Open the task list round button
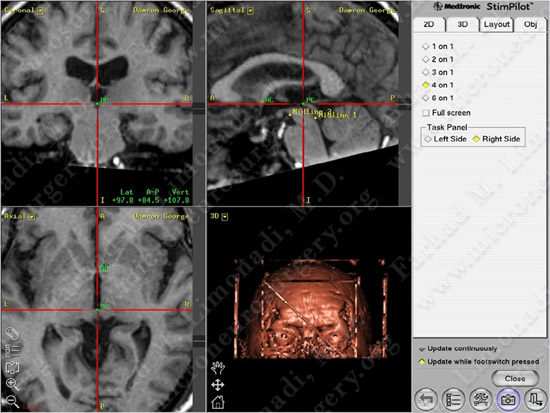This screenshot has height=413, width=550. click(453, 399)
